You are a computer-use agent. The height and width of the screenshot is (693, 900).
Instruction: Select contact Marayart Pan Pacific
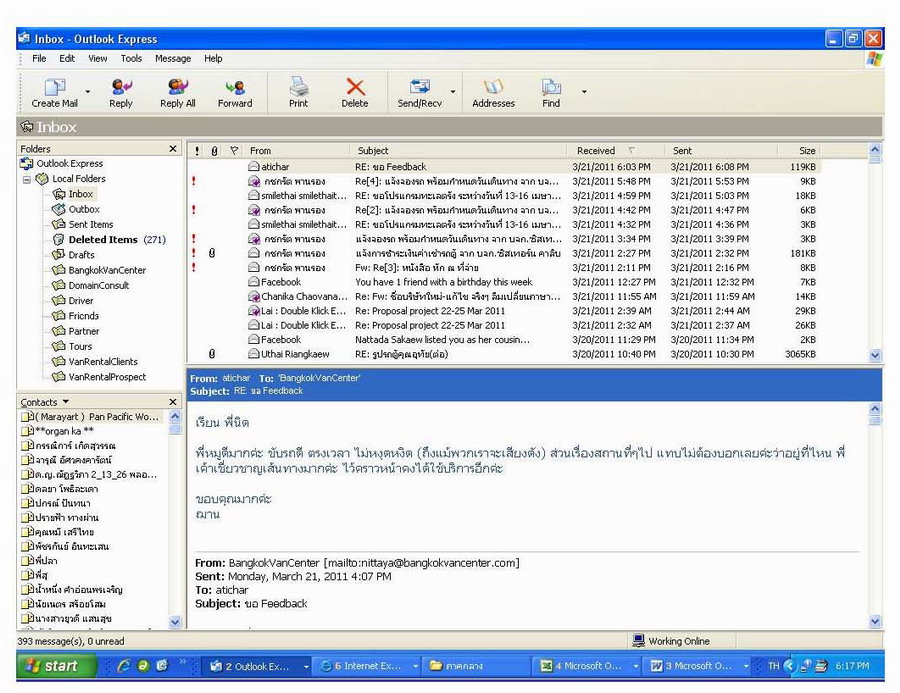tap(92, 417)
